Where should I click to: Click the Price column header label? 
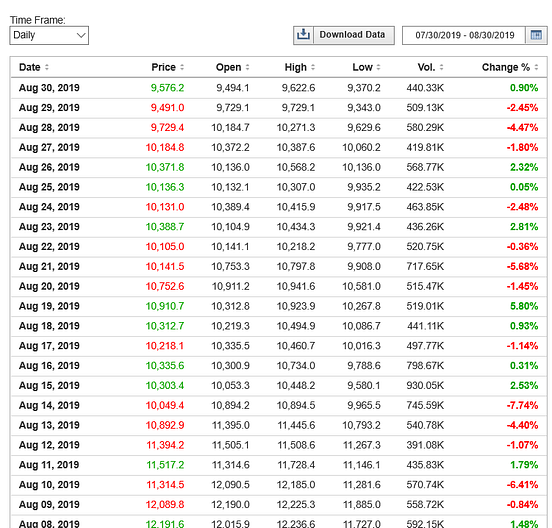[163, 67]
